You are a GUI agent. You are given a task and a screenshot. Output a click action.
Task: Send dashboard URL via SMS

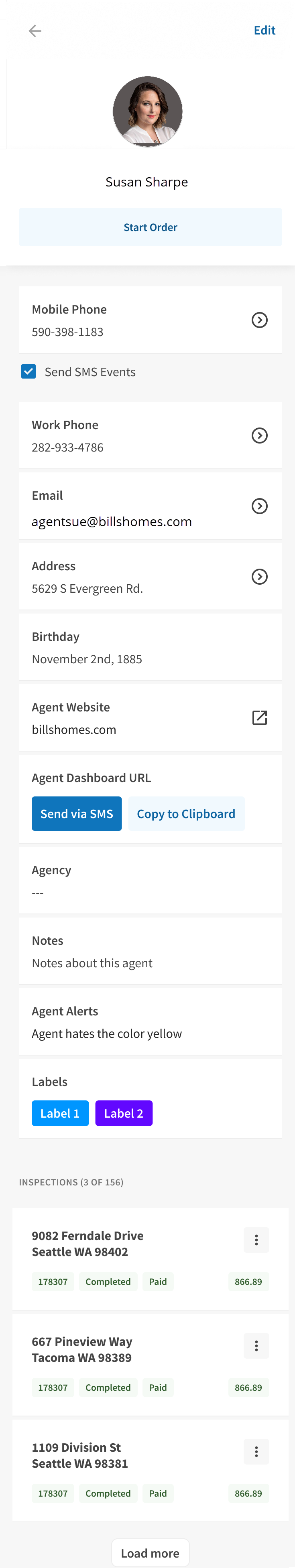77,814
